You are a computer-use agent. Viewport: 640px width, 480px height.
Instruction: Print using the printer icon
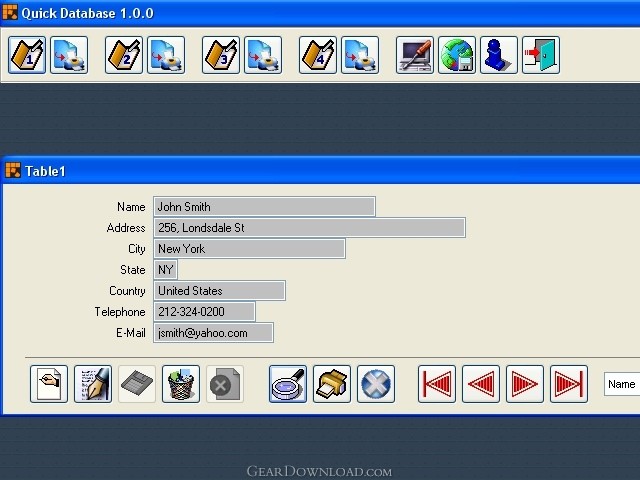click(x=332, y=384)
